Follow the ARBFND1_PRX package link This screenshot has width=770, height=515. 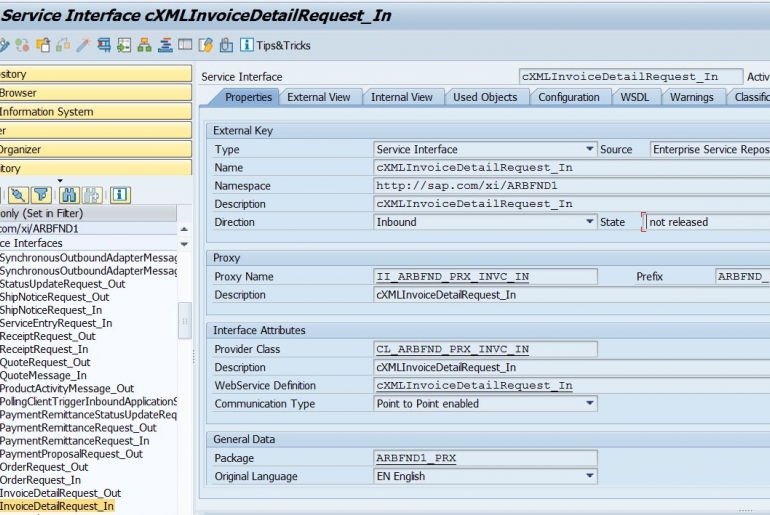click(x=416, y=458)
